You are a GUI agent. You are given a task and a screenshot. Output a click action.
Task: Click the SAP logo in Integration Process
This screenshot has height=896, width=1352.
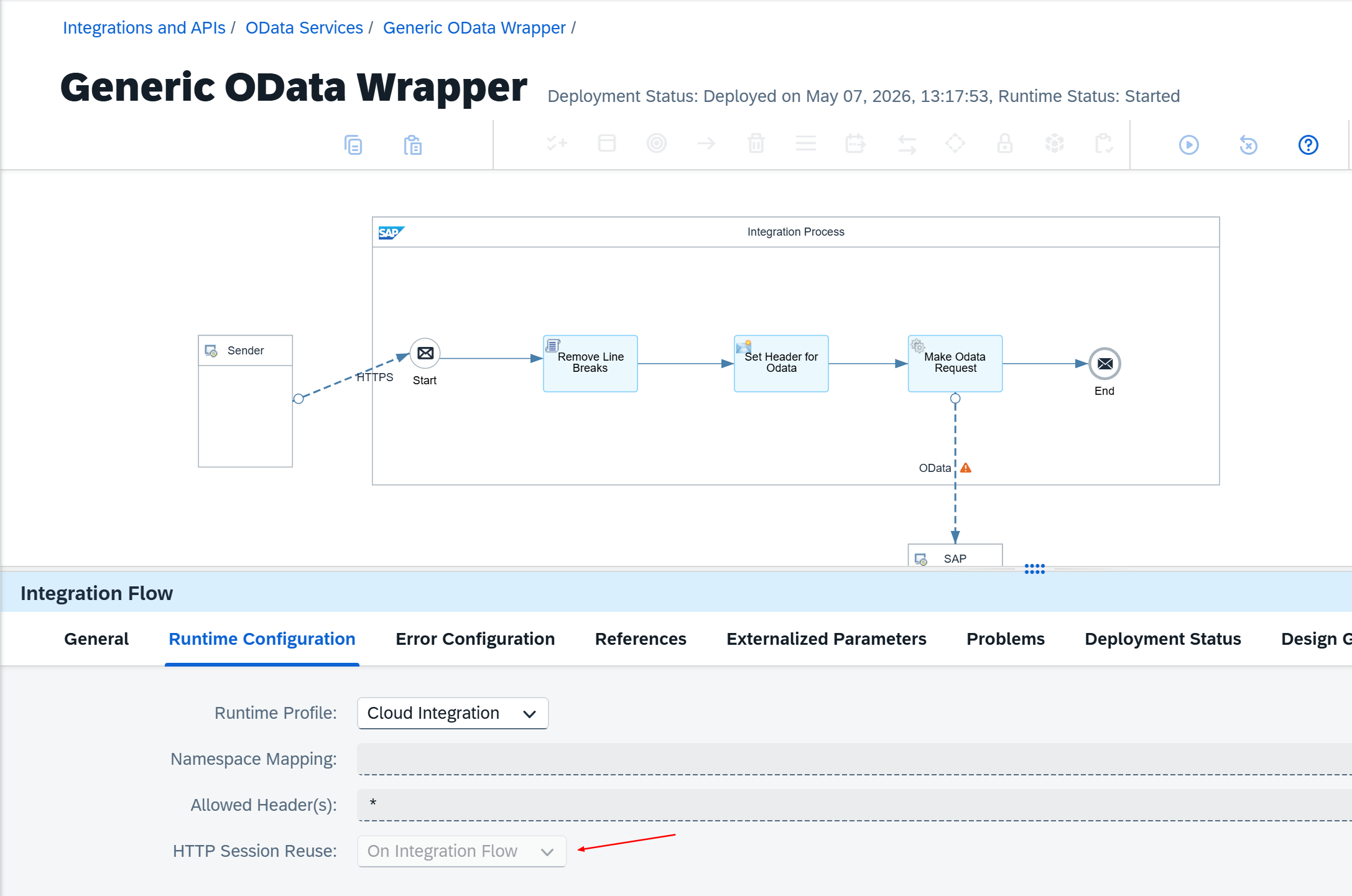391,233
